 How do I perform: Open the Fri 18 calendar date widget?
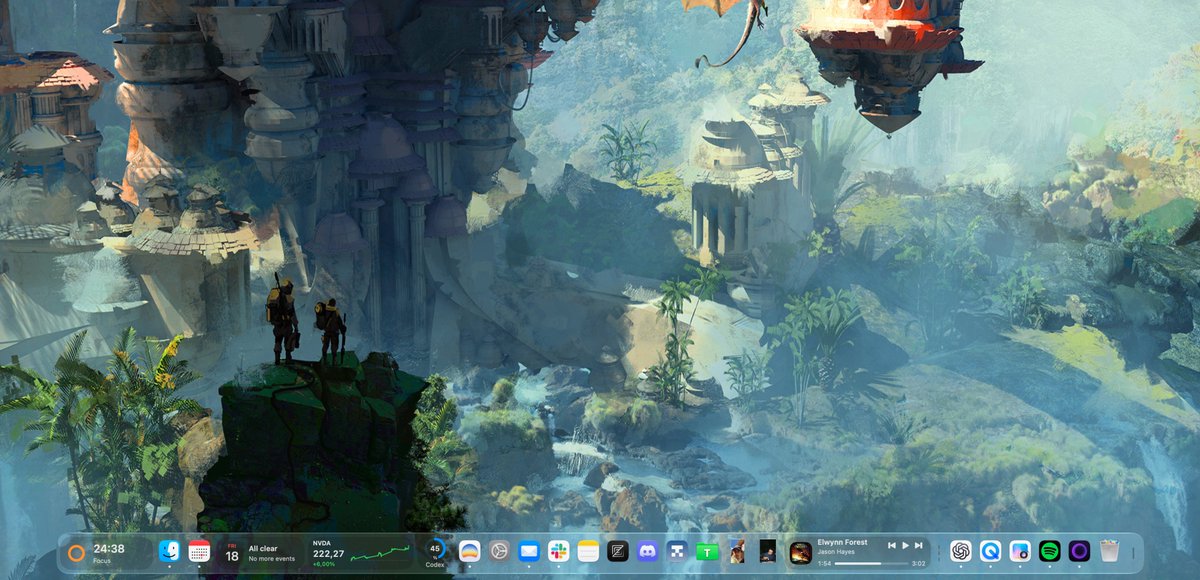232,553
